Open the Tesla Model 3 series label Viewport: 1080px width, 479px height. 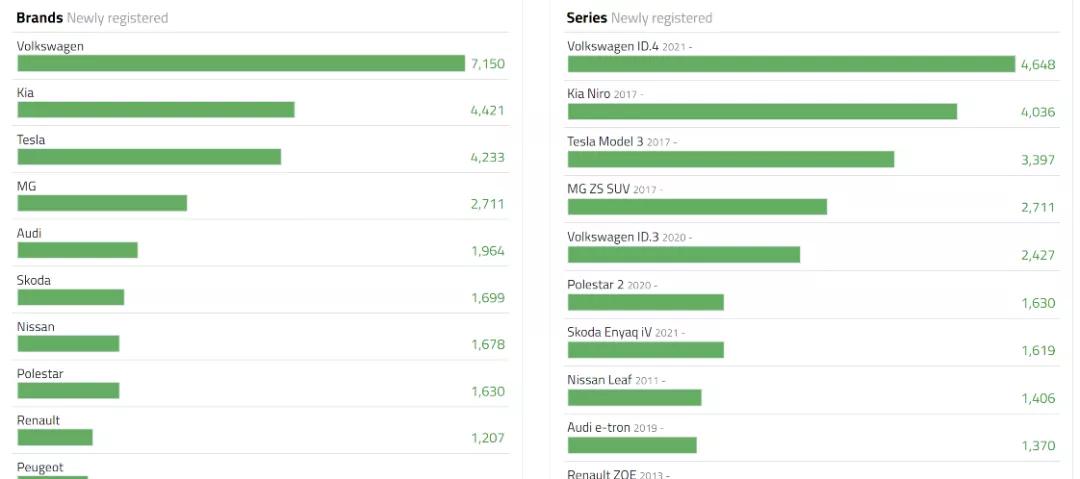coord(605,141)
